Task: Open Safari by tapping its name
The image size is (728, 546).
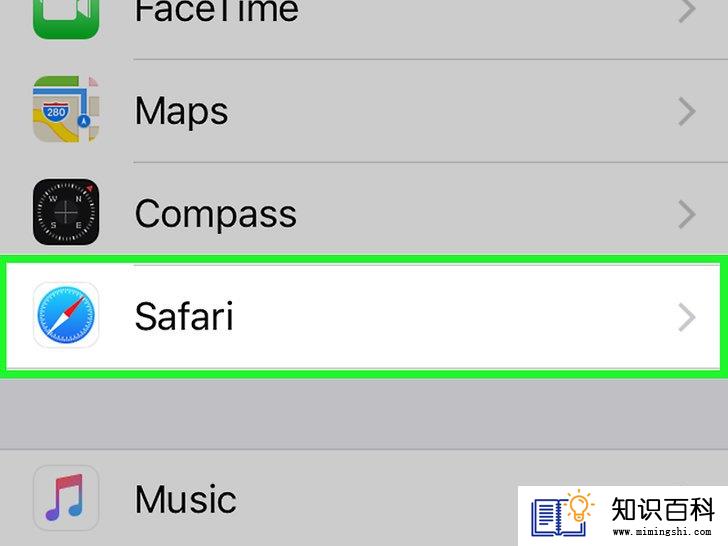Action: 184,316
